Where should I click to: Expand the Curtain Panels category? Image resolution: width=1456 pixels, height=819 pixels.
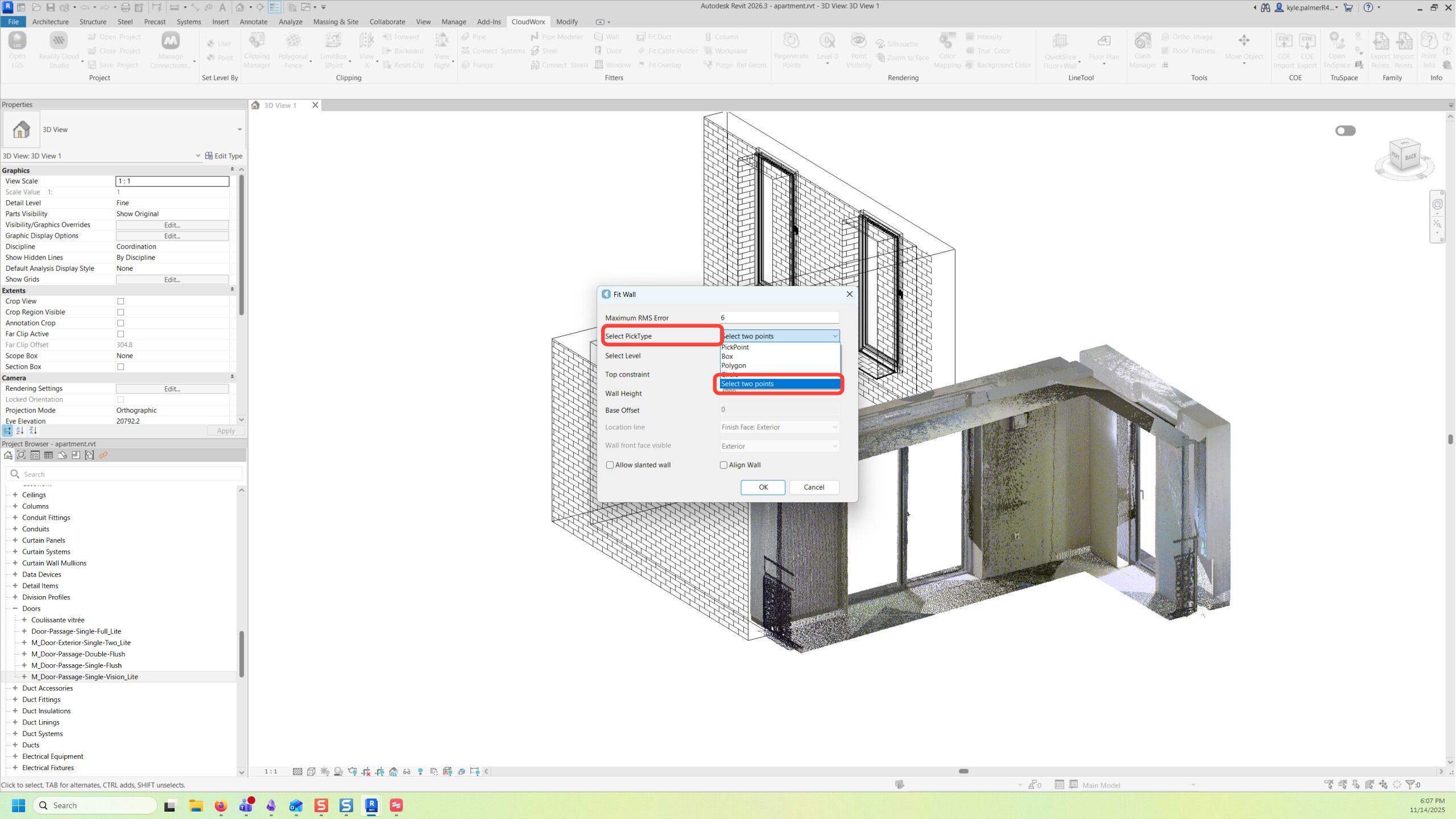[x=15, y=540]
